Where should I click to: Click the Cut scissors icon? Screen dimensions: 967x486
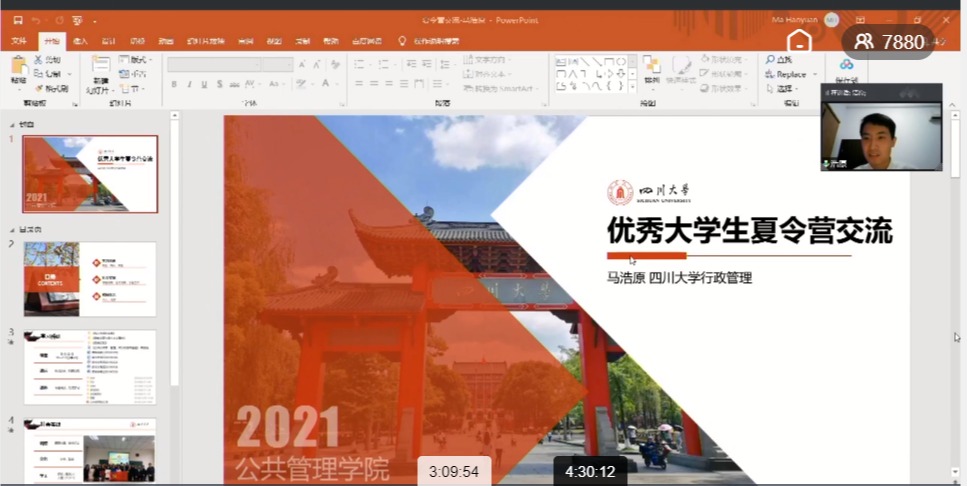[40, 60]
